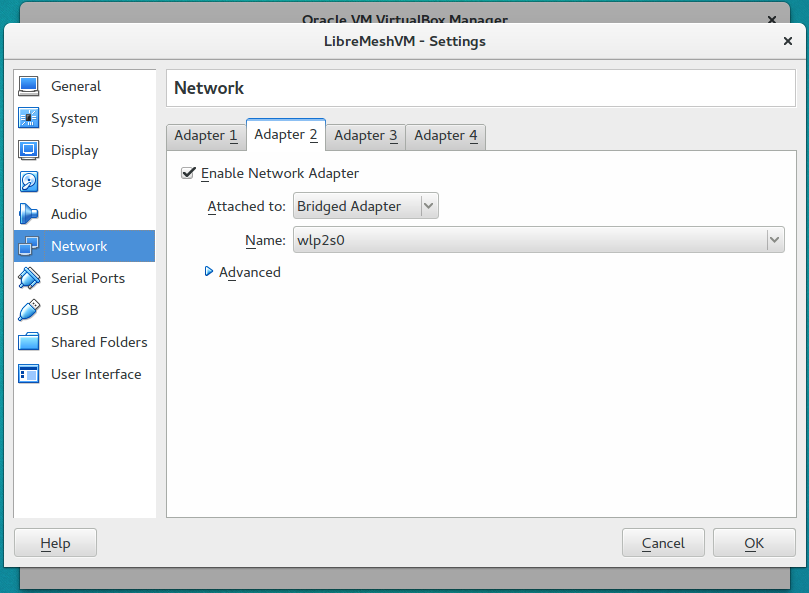Switch to Adapter 1 tab
809x593 pixels.
point(206,136)
